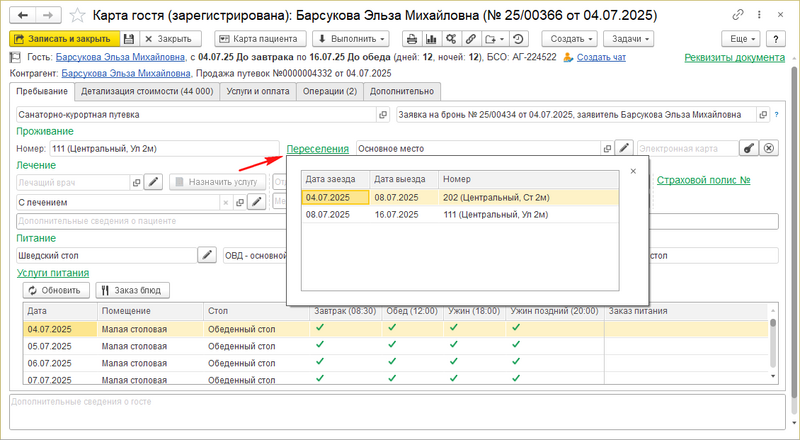The image size is (800, 440).
Task: Click the key icon by Электронная карта
Action: point(747,148)
